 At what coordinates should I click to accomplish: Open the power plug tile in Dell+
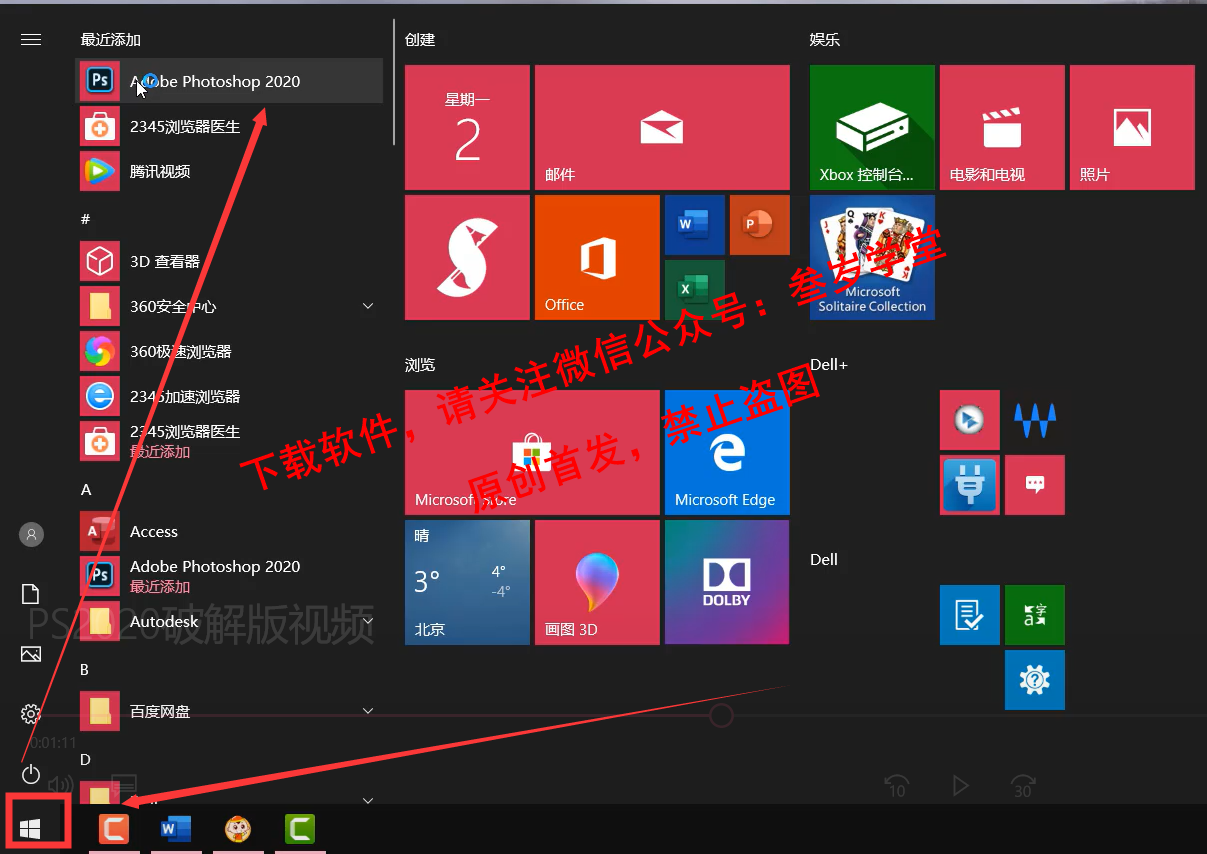point(969,485)
